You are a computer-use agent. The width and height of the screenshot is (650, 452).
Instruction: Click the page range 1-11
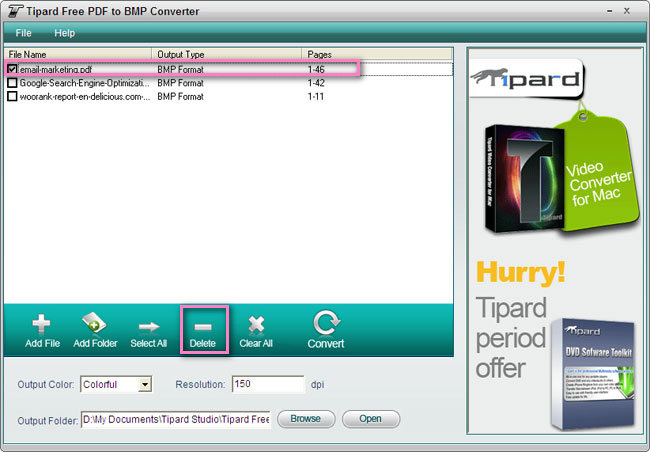coord(315,97)
